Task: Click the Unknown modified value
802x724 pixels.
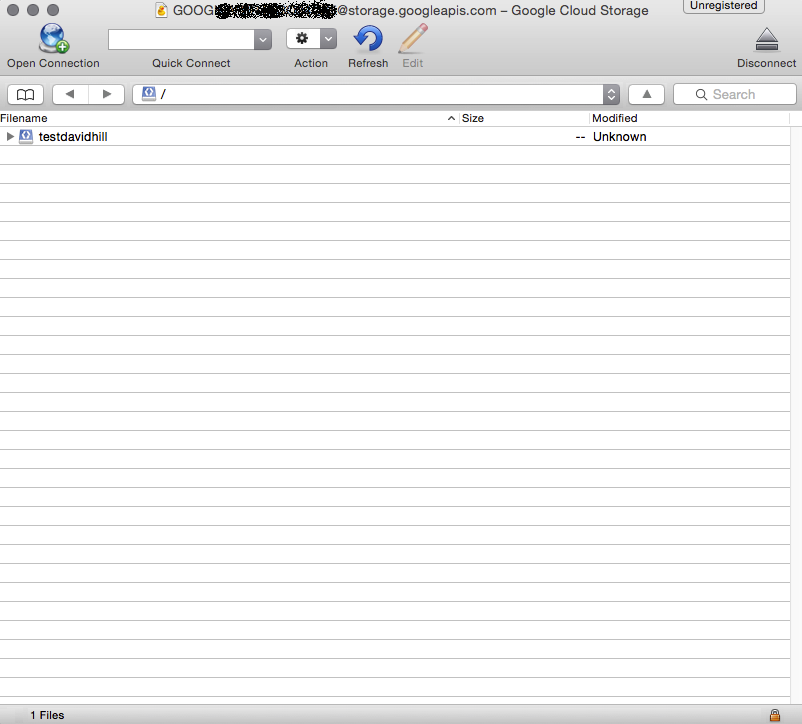Action: tap(619, 137)
